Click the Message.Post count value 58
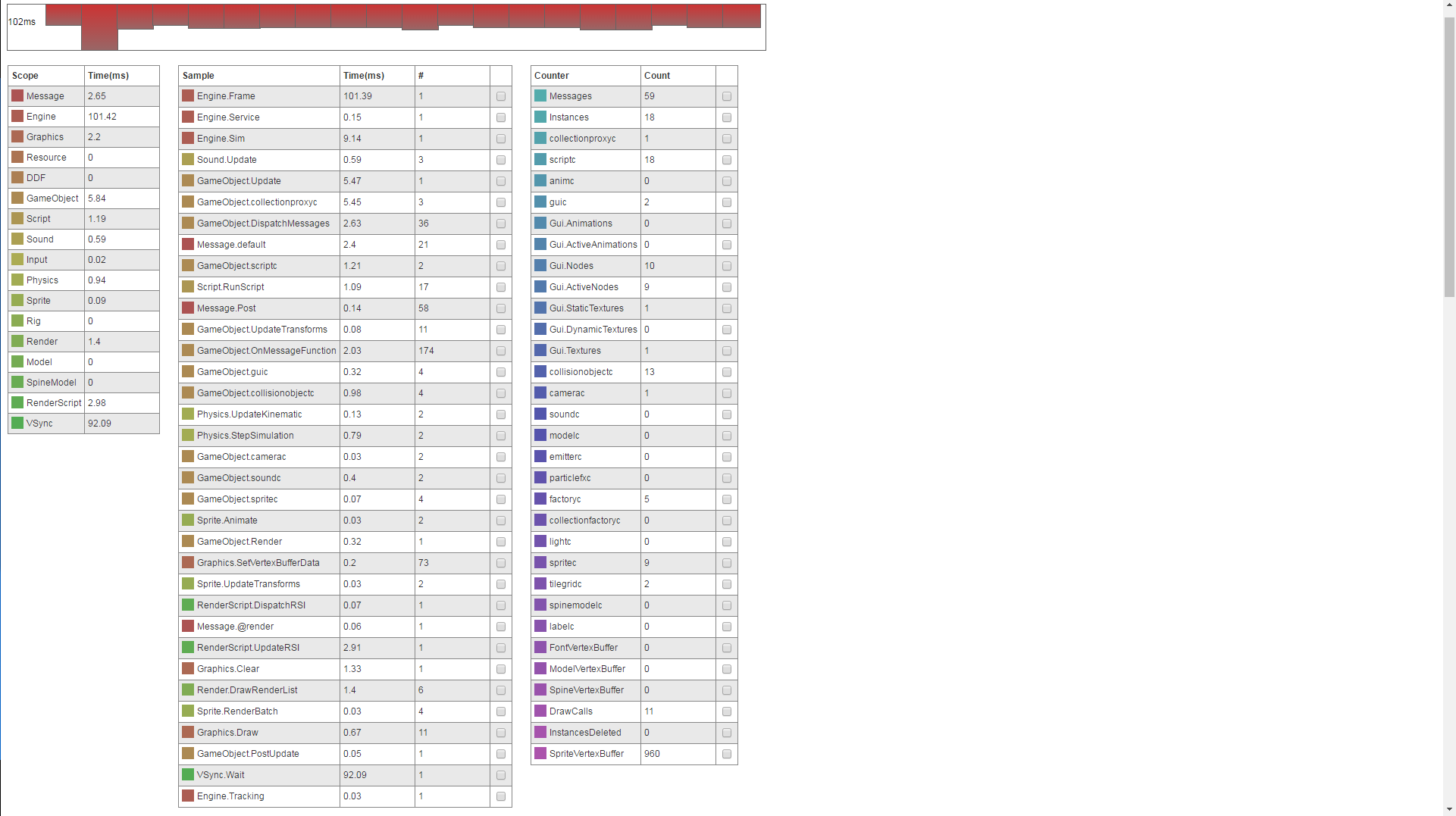 424,308
